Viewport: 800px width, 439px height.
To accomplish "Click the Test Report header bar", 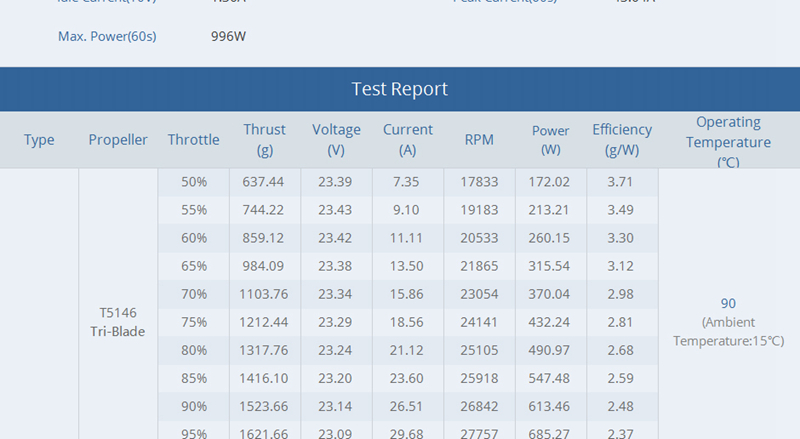I will pos(400,89).
